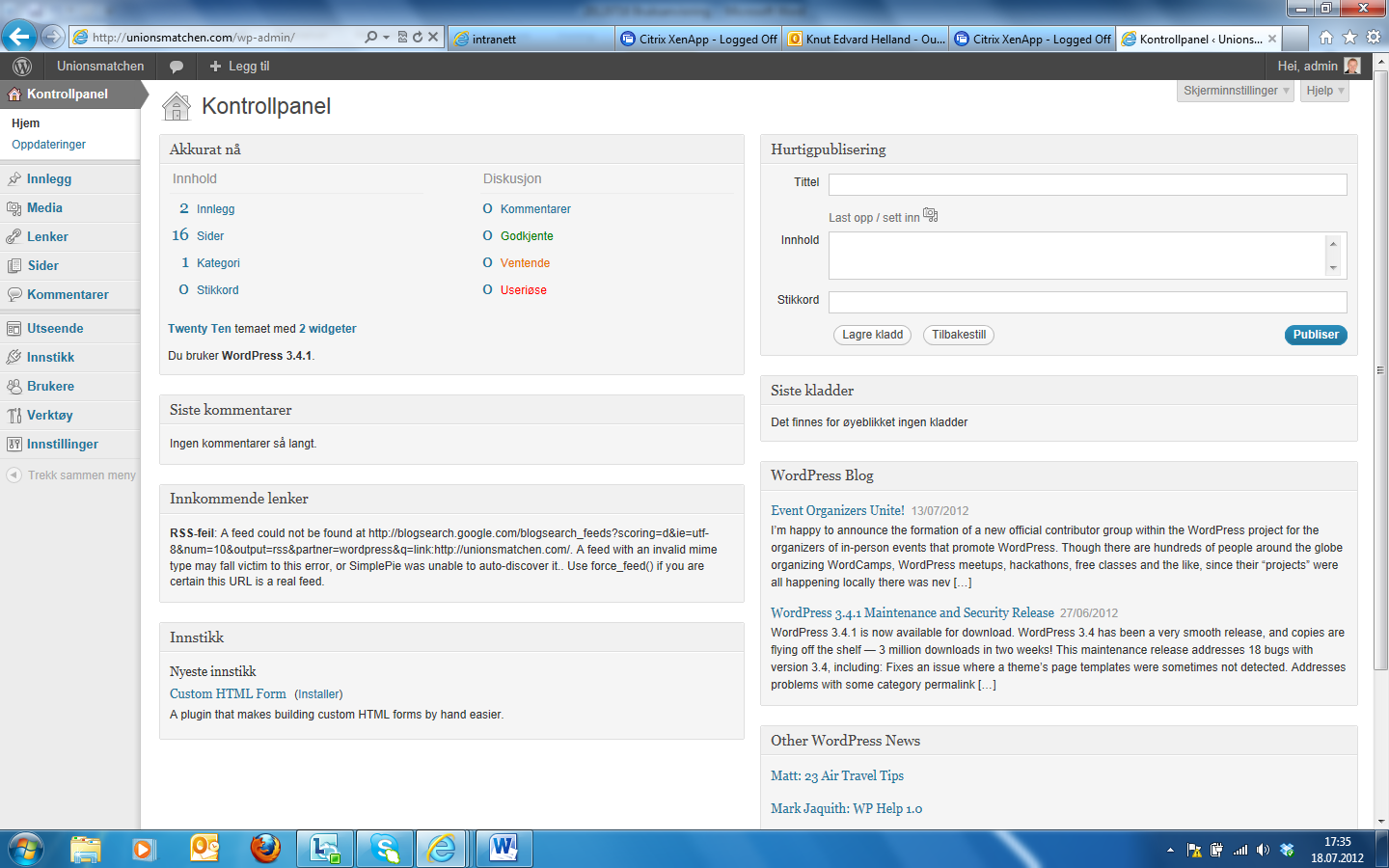Click the admin avatar picture
Image resolution: width=1389 pixels, height=868 pixels.
pos(1352,66)
